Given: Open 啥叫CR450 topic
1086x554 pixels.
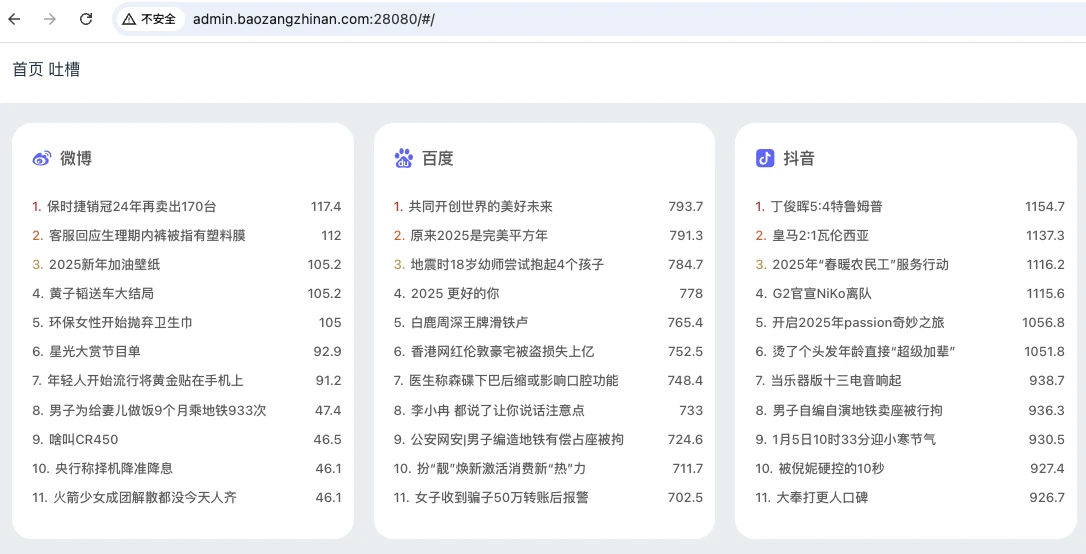Looking at the screenshot, I should (84, 440).
